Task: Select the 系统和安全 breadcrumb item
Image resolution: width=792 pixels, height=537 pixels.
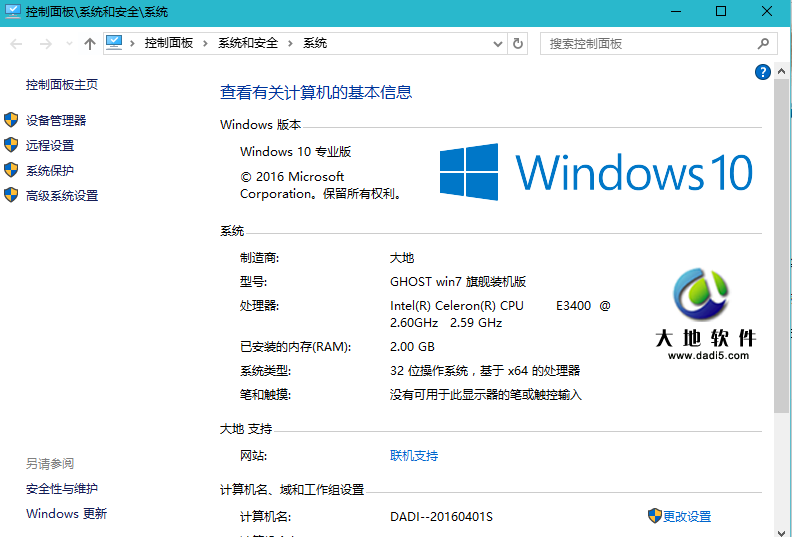Action: click(x=248, y=44)
